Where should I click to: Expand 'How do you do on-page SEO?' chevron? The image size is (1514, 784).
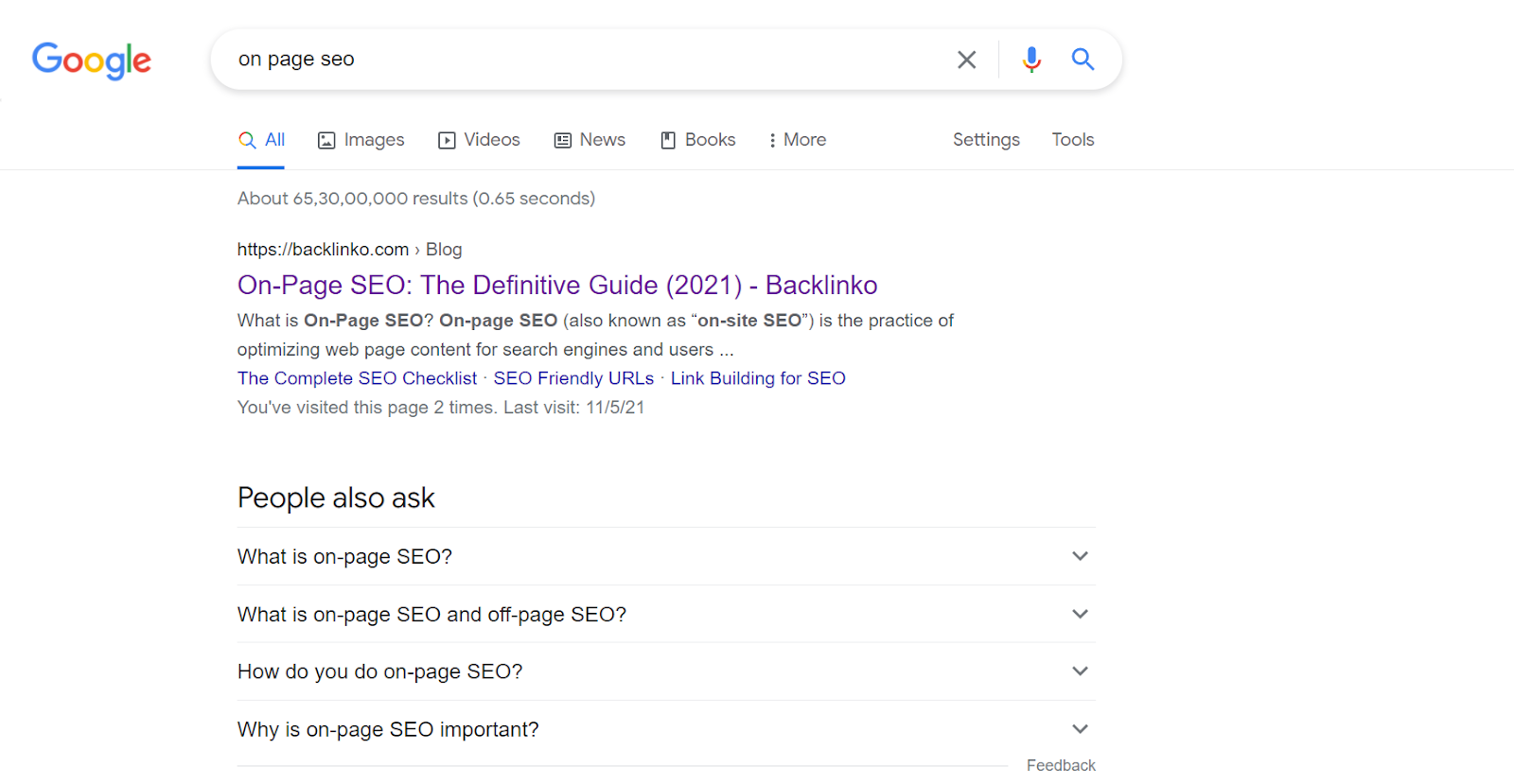[x=1080, y=671]
